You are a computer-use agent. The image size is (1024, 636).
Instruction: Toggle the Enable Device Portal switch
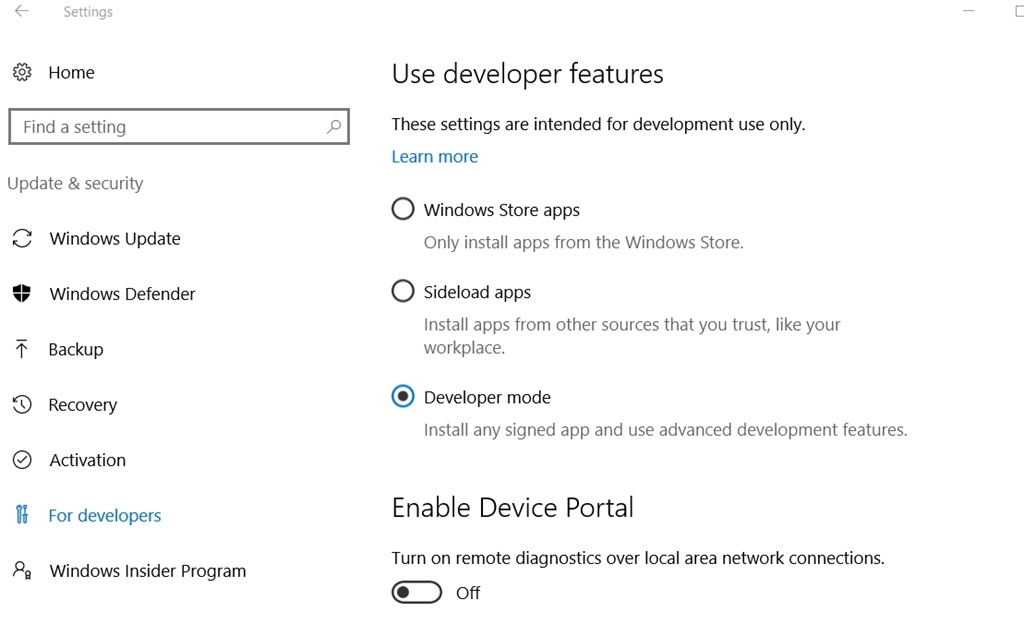[417, 593]
